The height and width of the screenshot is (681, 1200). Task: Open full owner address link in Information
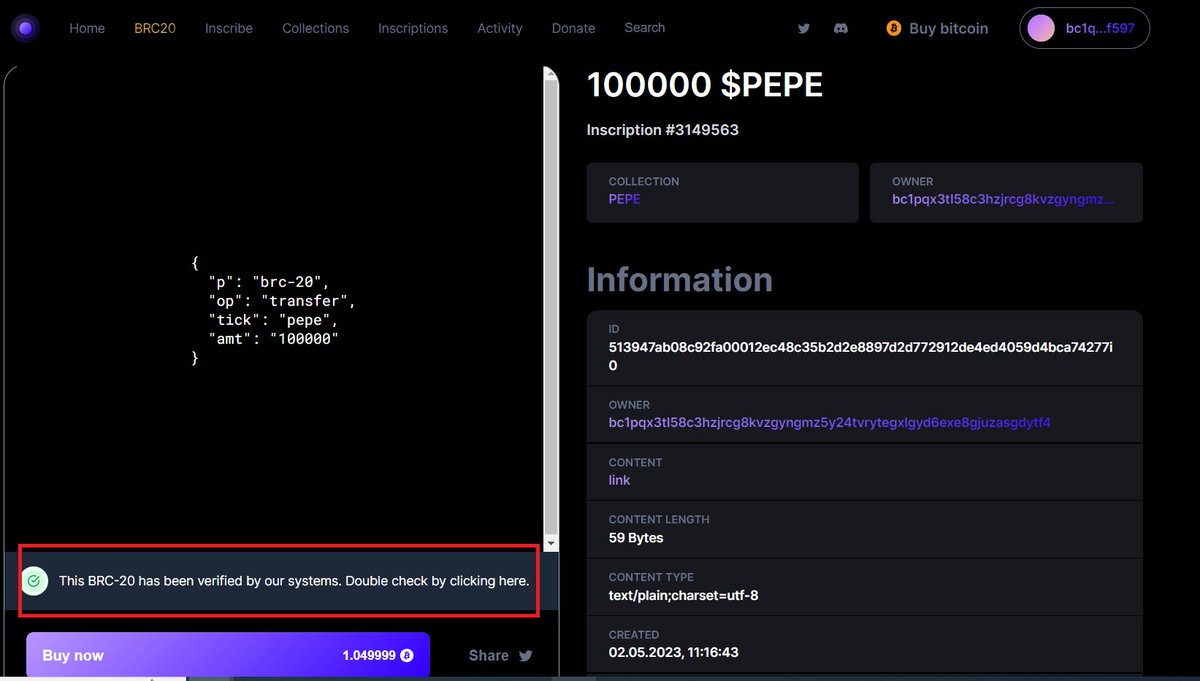[x=830, y=423]
